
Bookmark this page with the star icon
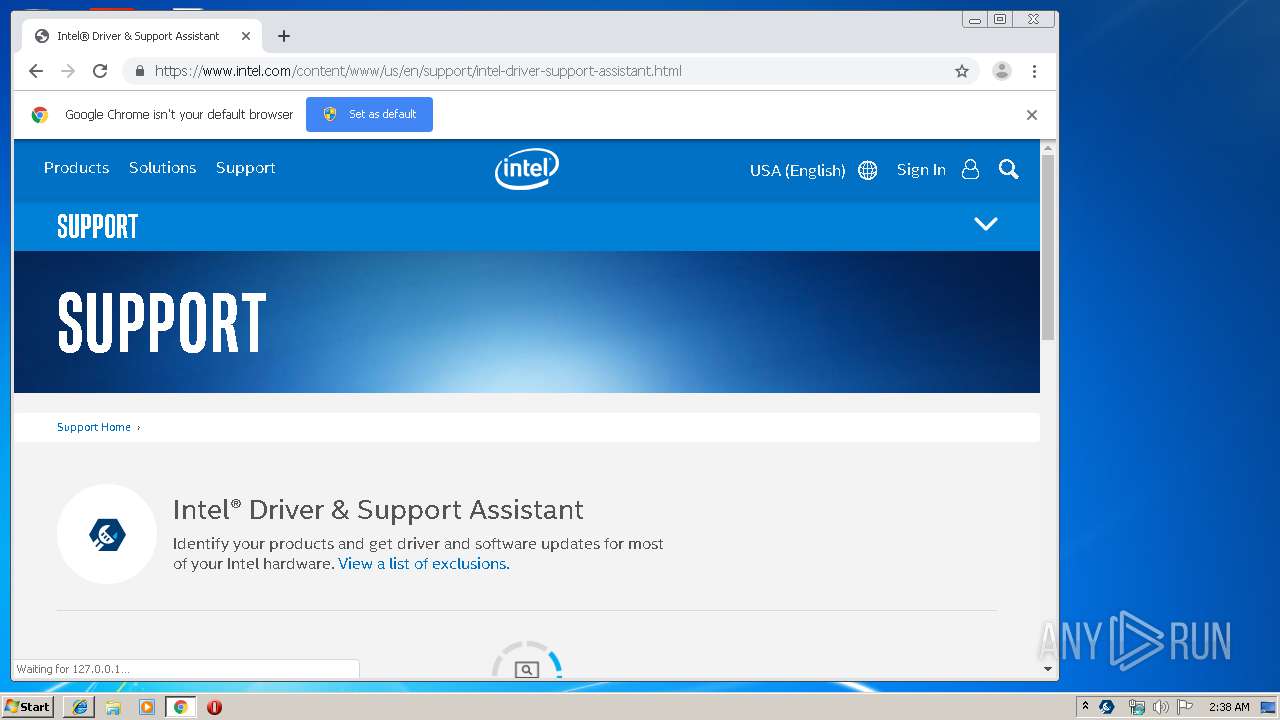click(x=962, y=71)
